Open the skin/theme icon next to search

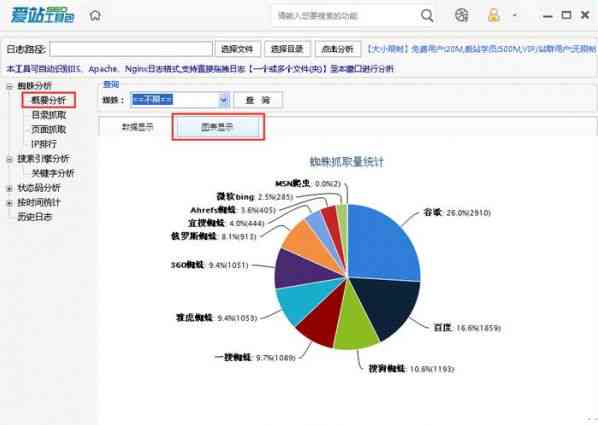(x=461, y=16)
